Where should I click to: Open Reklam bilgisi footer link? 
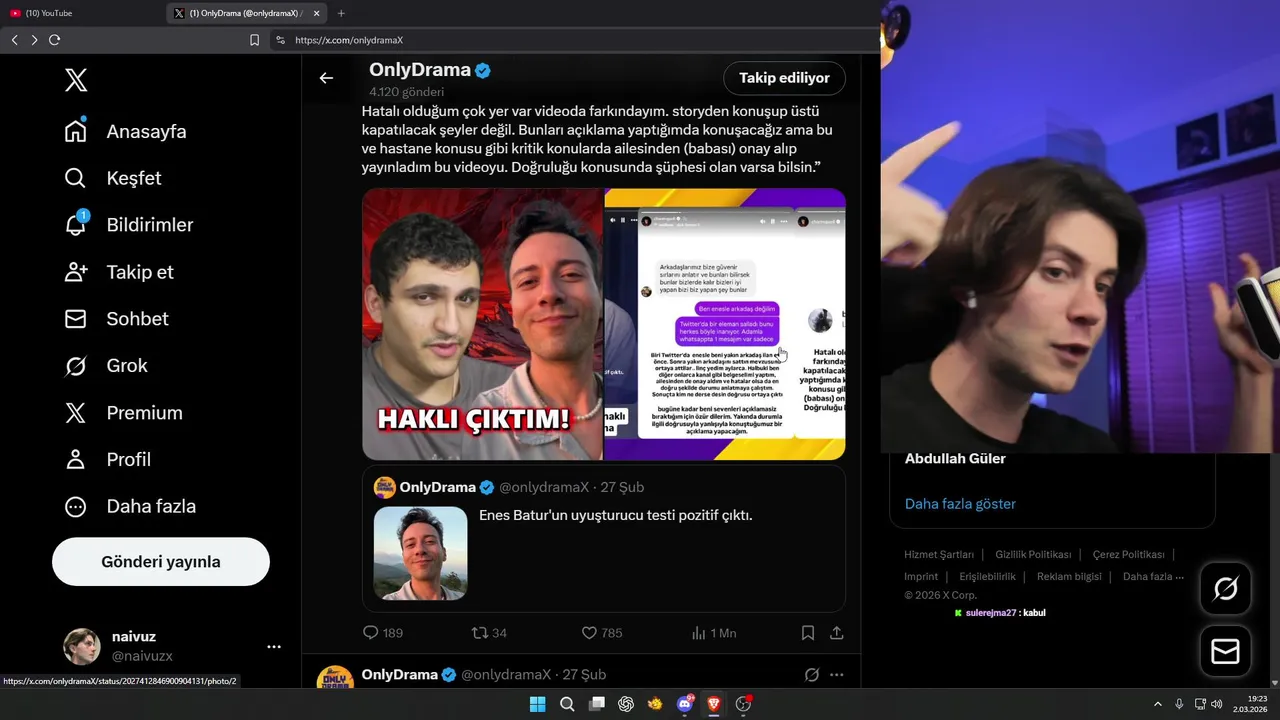coord(1069,576)
